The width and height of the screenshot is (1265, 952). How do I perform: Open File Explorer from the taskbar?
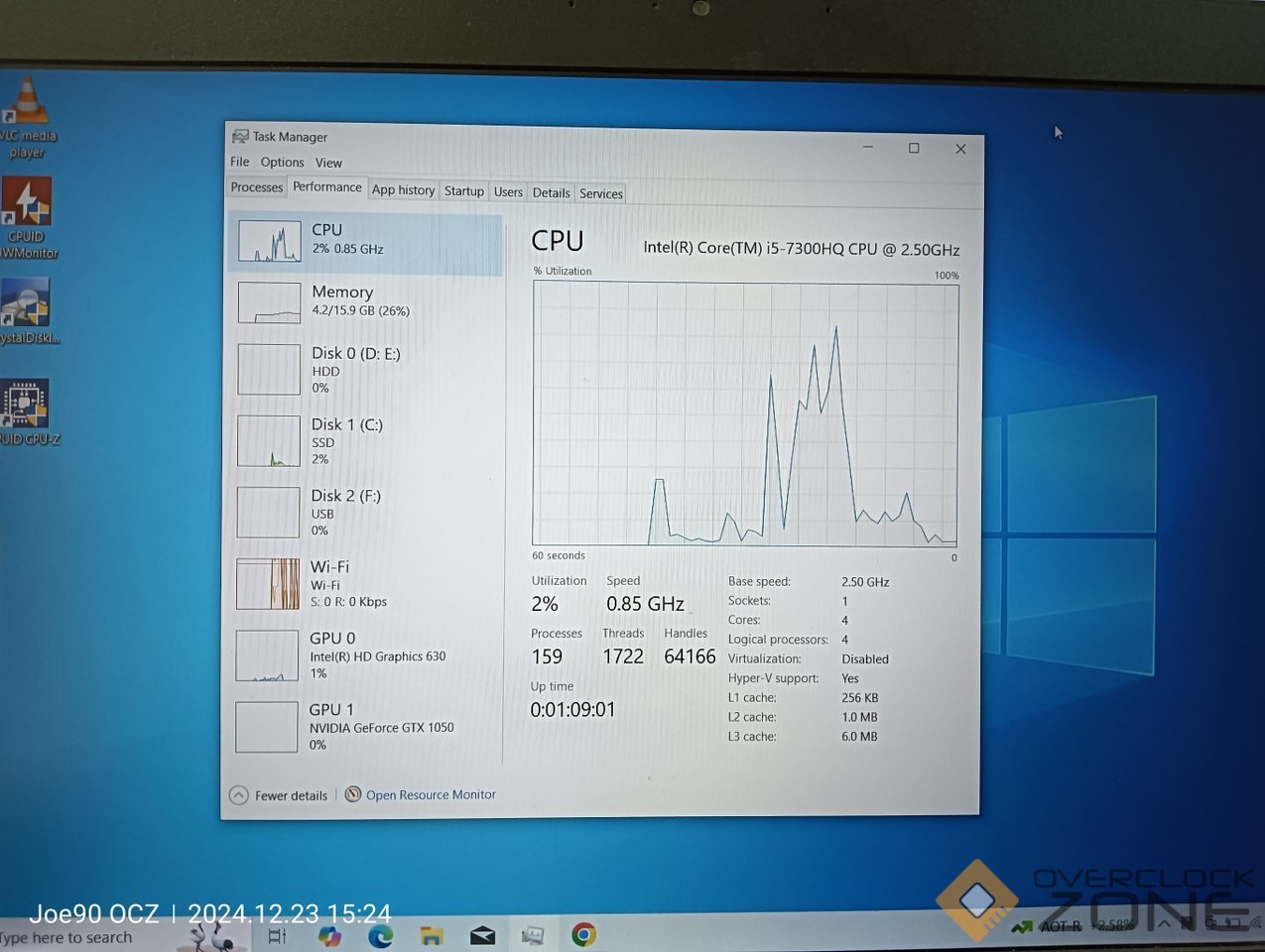431,935
